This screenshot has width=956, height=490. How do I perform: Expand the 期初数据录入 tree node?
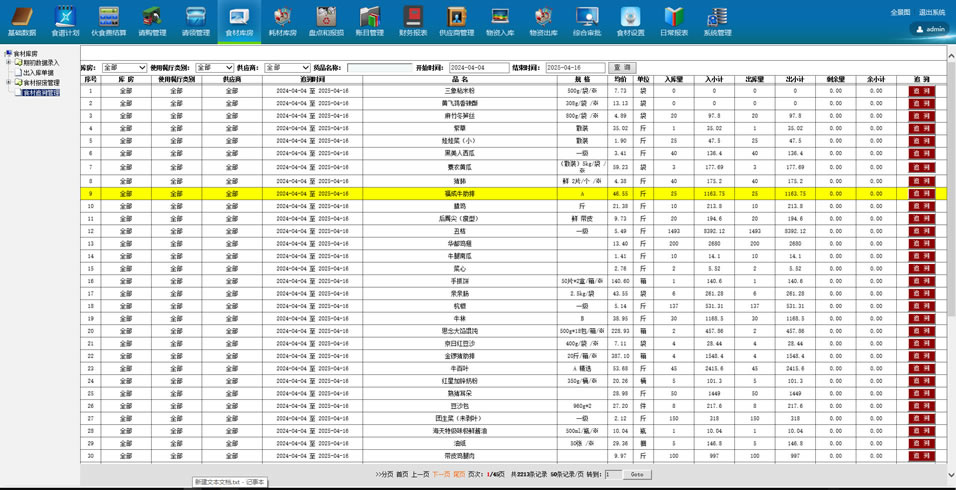7,62
